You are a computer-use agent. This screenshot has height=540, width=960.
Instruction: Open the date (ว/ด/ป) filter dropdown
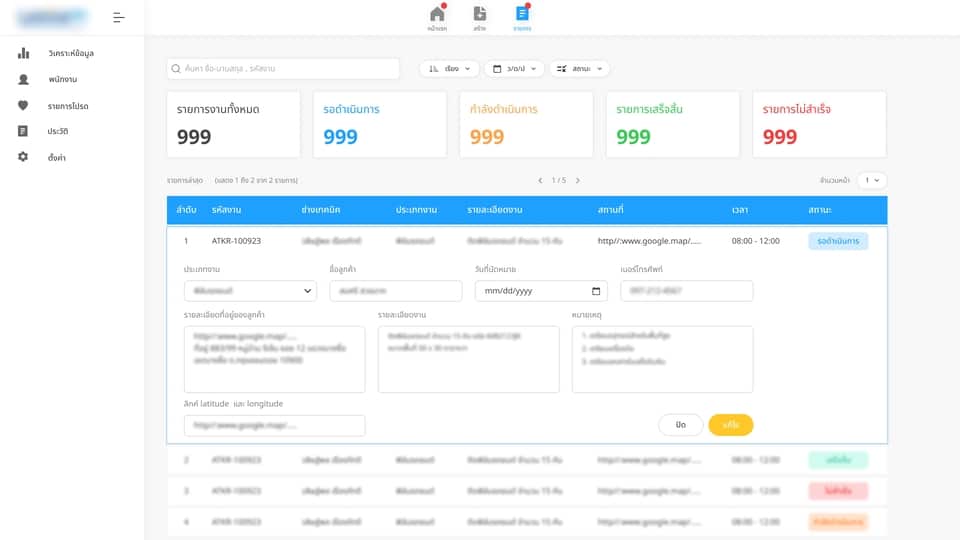pyautogui.click(x=514, y=69)
